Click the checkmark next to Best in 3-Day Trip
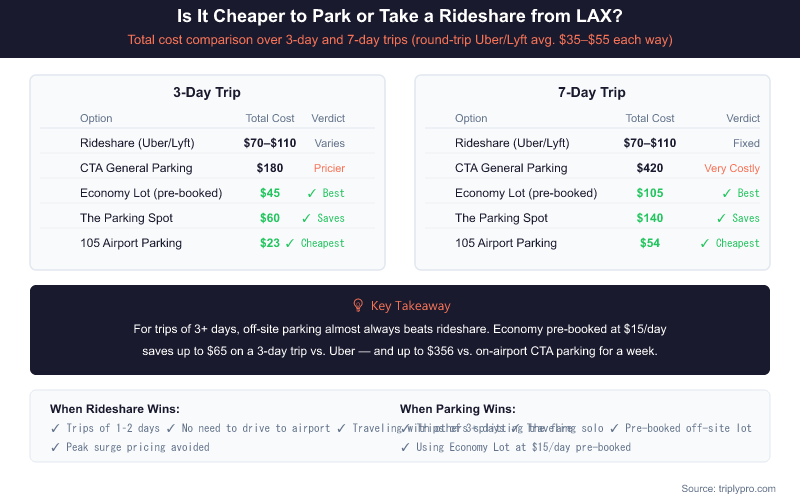800x500 pixels. tap(310, 193)
